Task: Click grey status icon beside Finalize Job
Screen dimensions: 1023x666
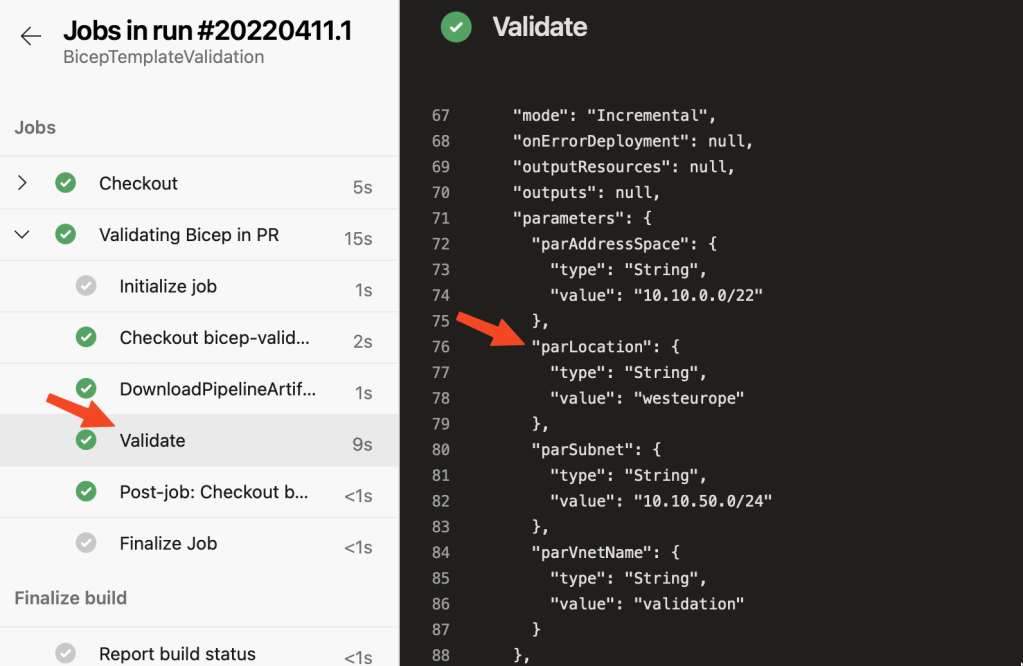Action: [86, 543]
